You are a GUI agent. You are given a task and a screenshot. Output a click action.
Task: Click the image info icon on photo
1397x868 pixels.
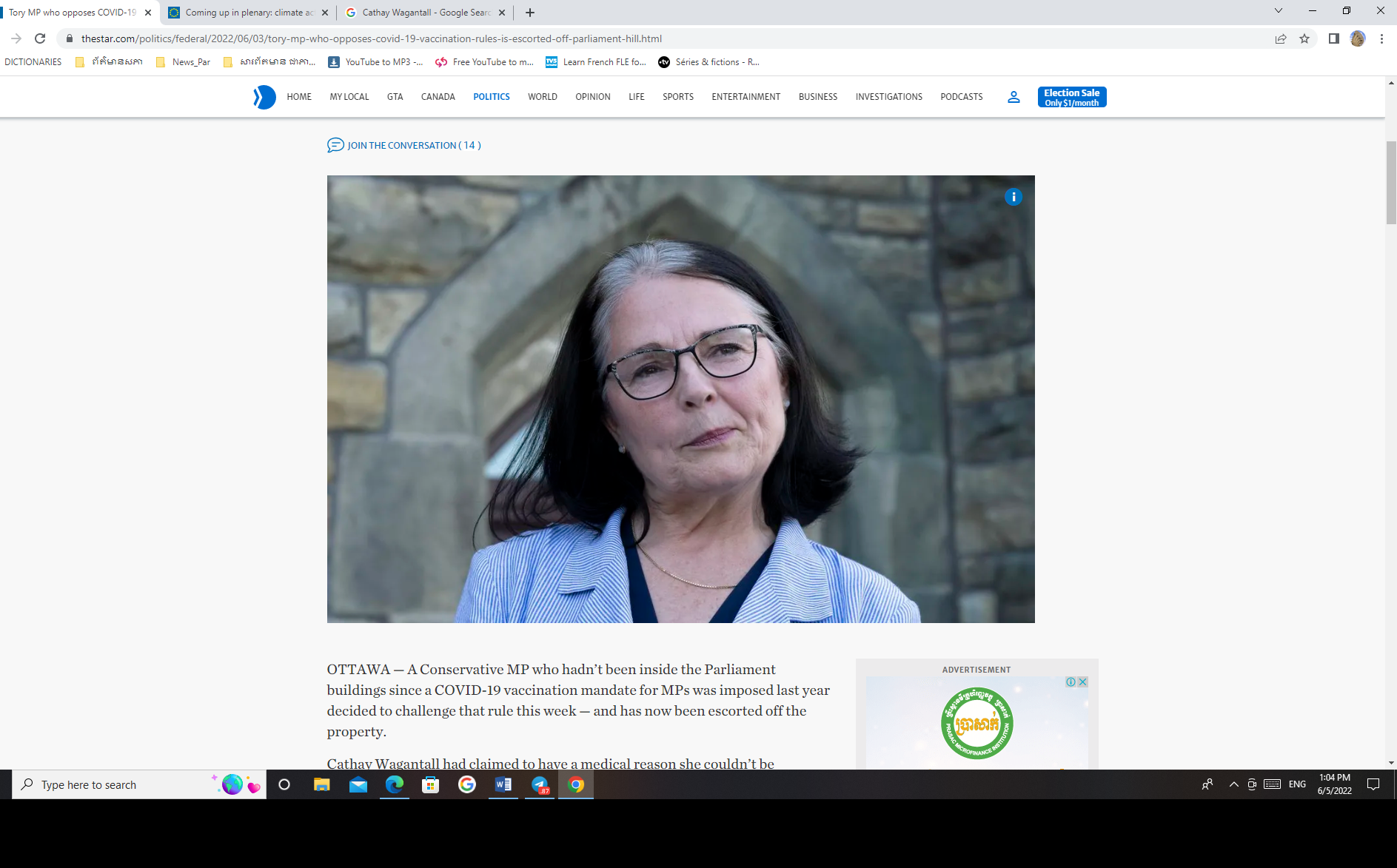1014,197
